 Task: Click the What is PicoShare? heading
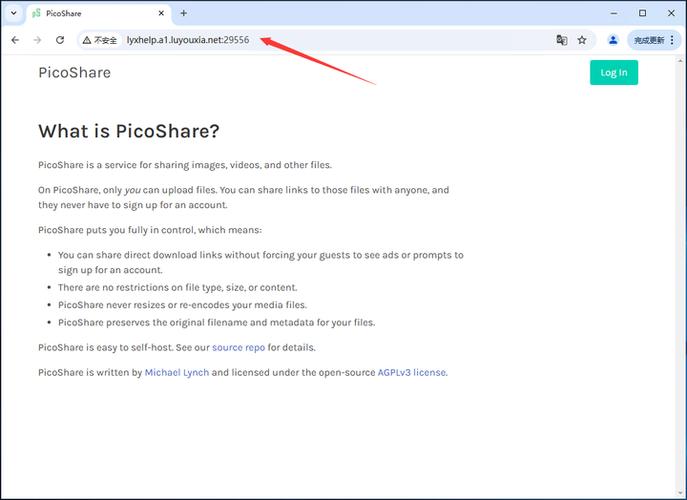[x=129, y=131]
